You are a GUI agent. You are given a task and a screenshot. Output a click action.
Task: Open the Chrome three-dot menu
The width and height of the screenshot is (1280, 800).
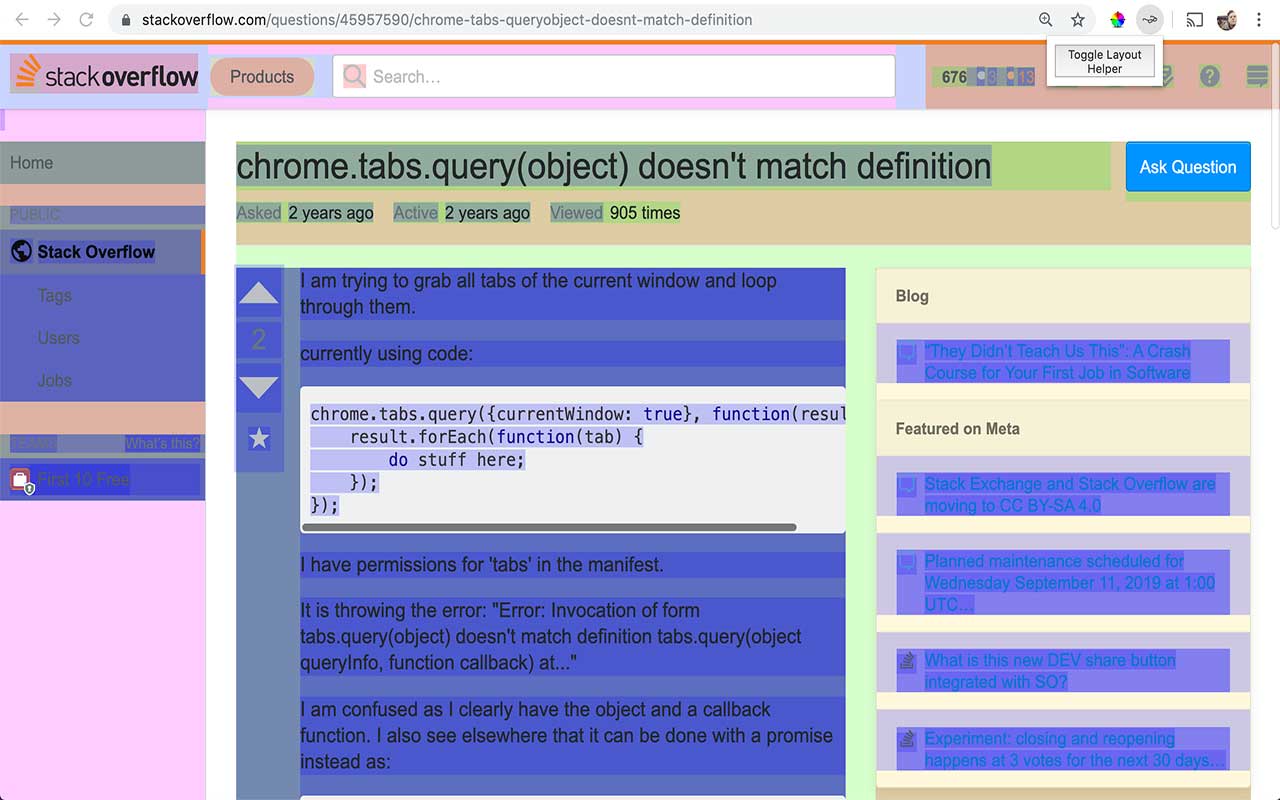[1258, 19]
